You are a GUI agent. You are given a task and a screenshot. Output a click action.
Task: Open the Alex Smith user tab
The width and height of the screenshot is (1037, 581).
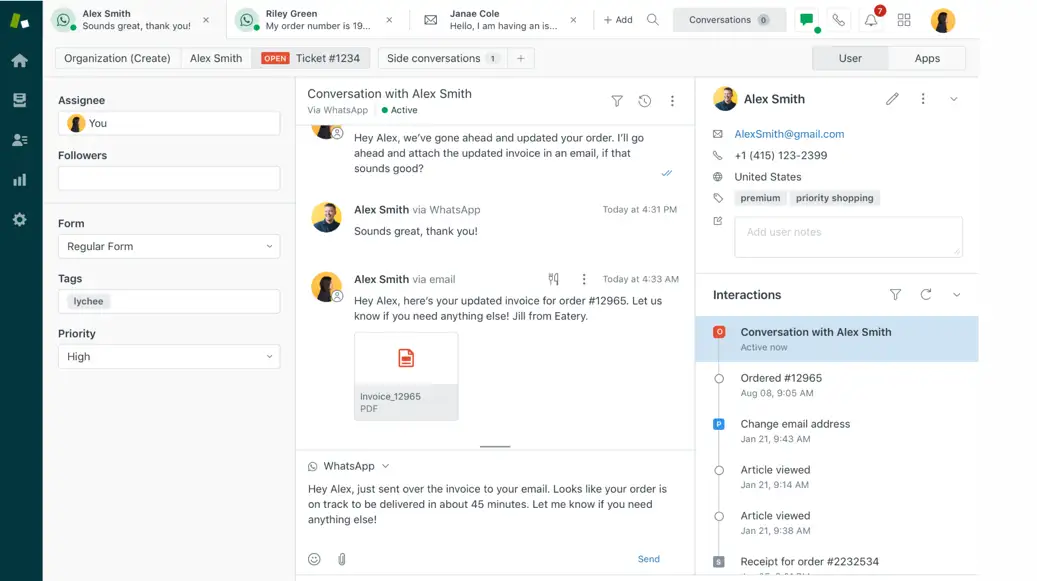tap(216, 58)
